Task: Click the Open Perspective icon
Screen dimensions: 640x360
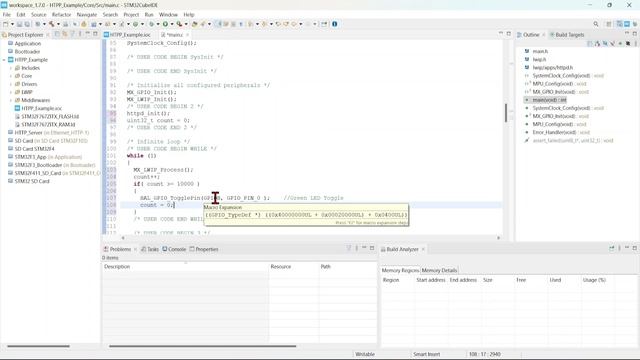Action: pyautogui.click(x=609, y=24)
